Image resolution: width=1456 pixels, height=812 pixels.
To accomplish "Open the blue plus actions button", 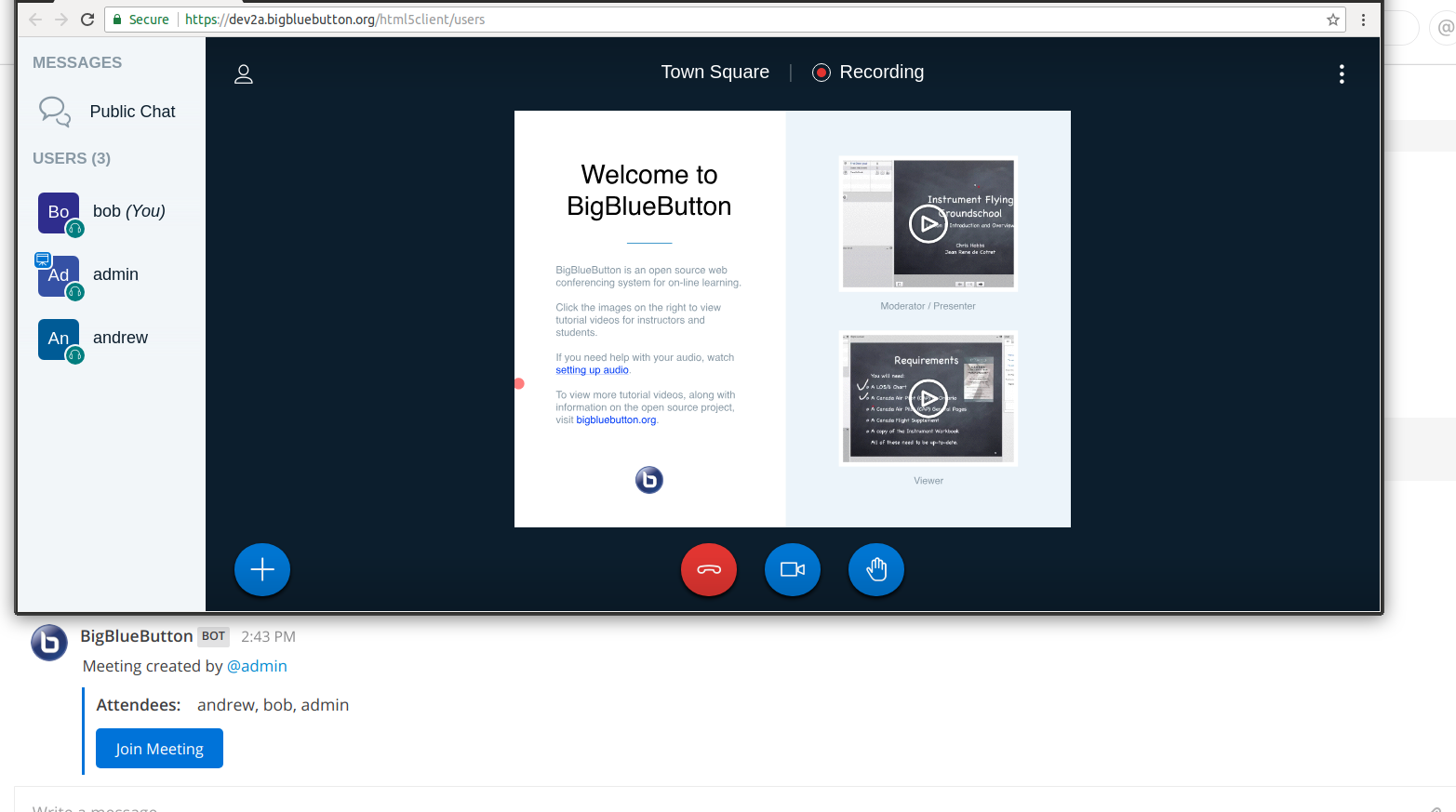I will (262, 569).
